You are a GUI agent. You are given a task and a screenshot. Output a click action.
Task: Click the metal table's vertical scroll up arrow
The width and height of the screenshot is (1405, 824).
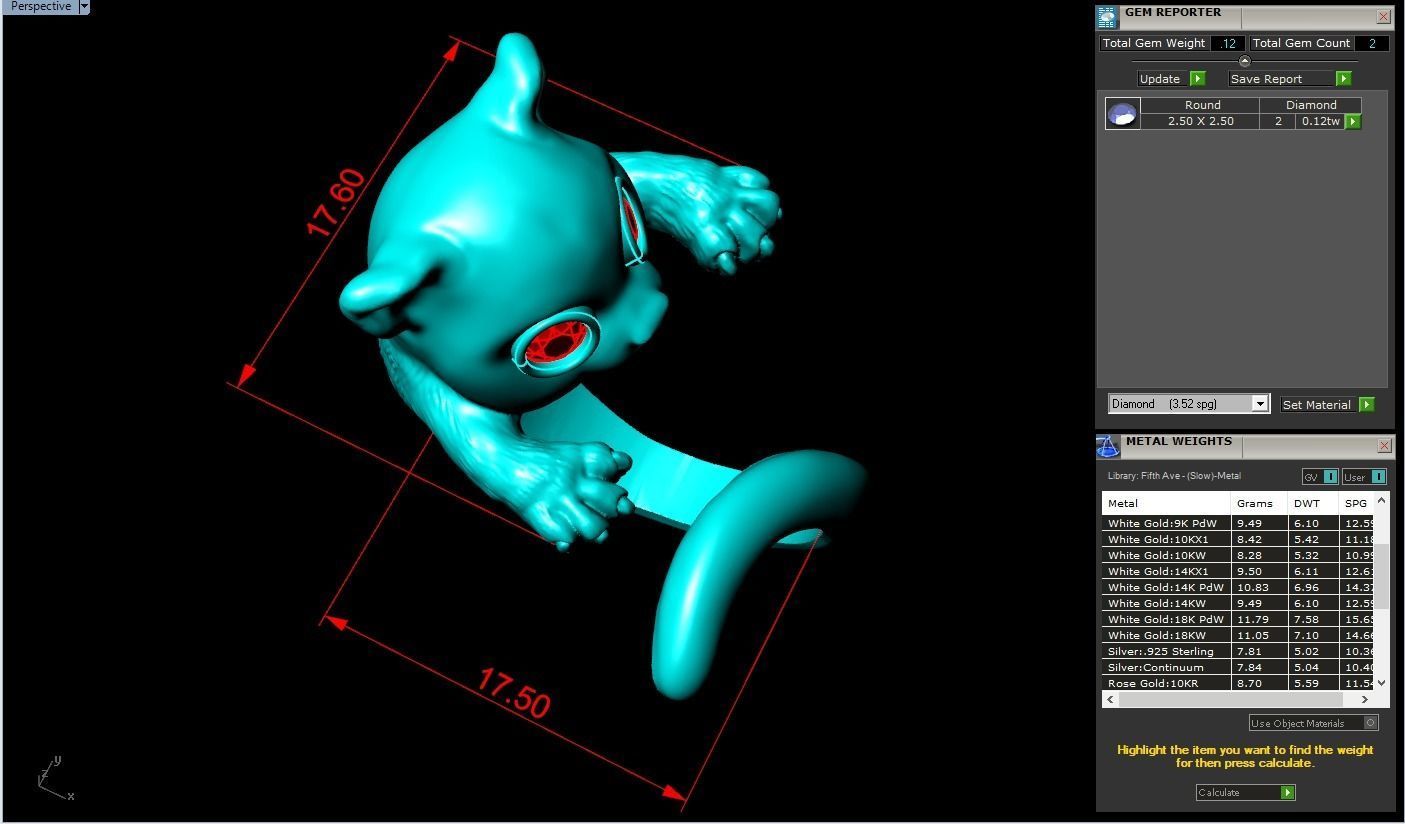pyautogui.click(x=1382, y=501)
